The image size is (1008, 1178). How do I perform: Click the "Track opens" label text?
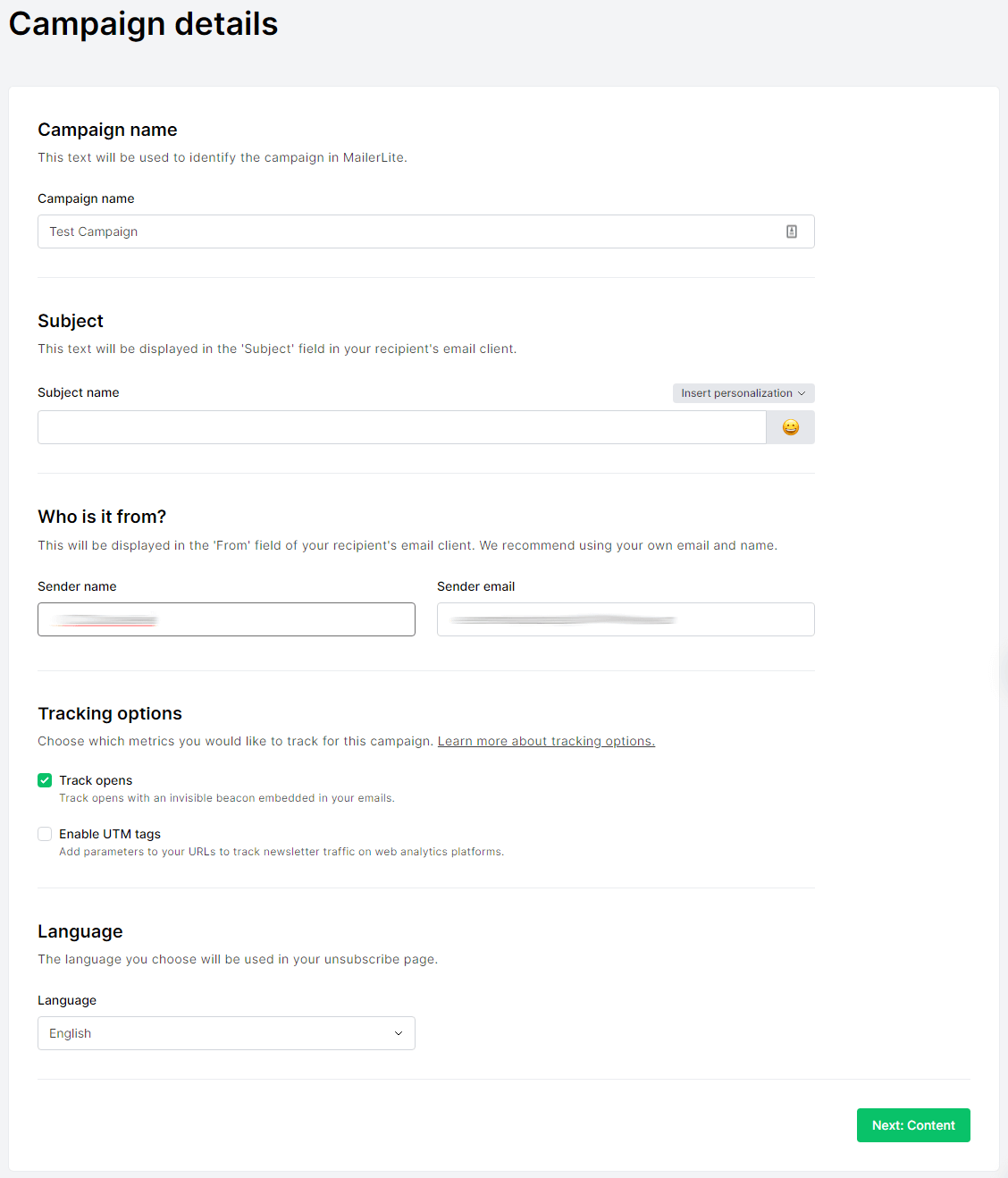point(96,780)
